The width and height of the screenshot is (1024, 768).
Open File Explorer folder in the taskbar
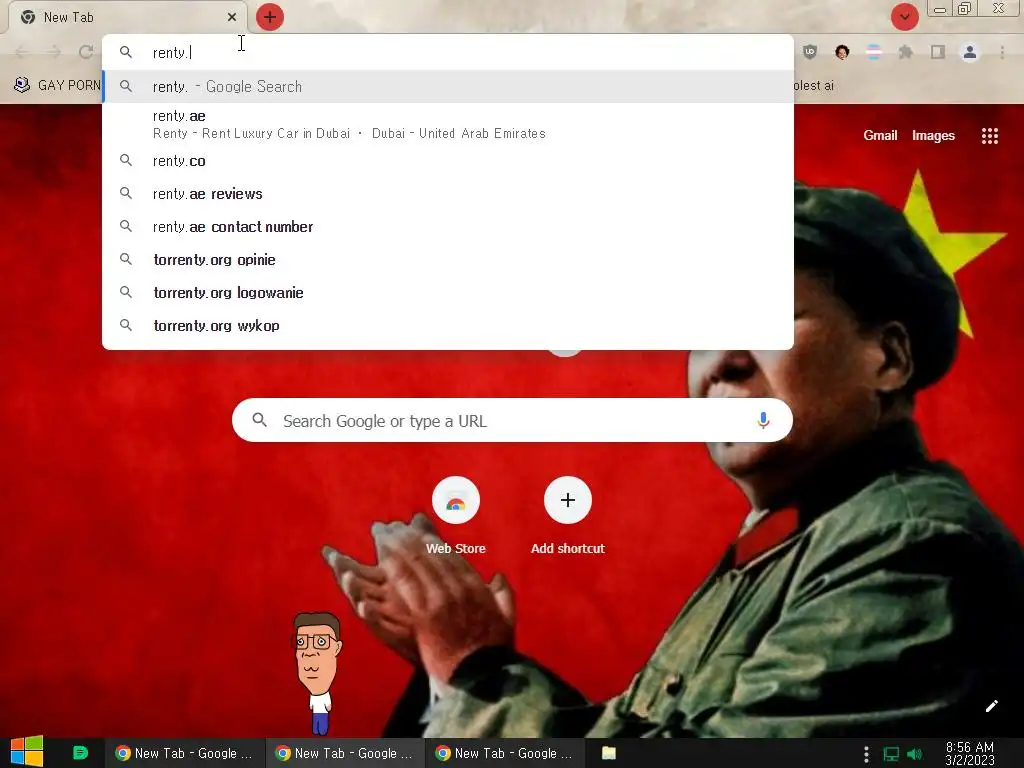[609, 753]
